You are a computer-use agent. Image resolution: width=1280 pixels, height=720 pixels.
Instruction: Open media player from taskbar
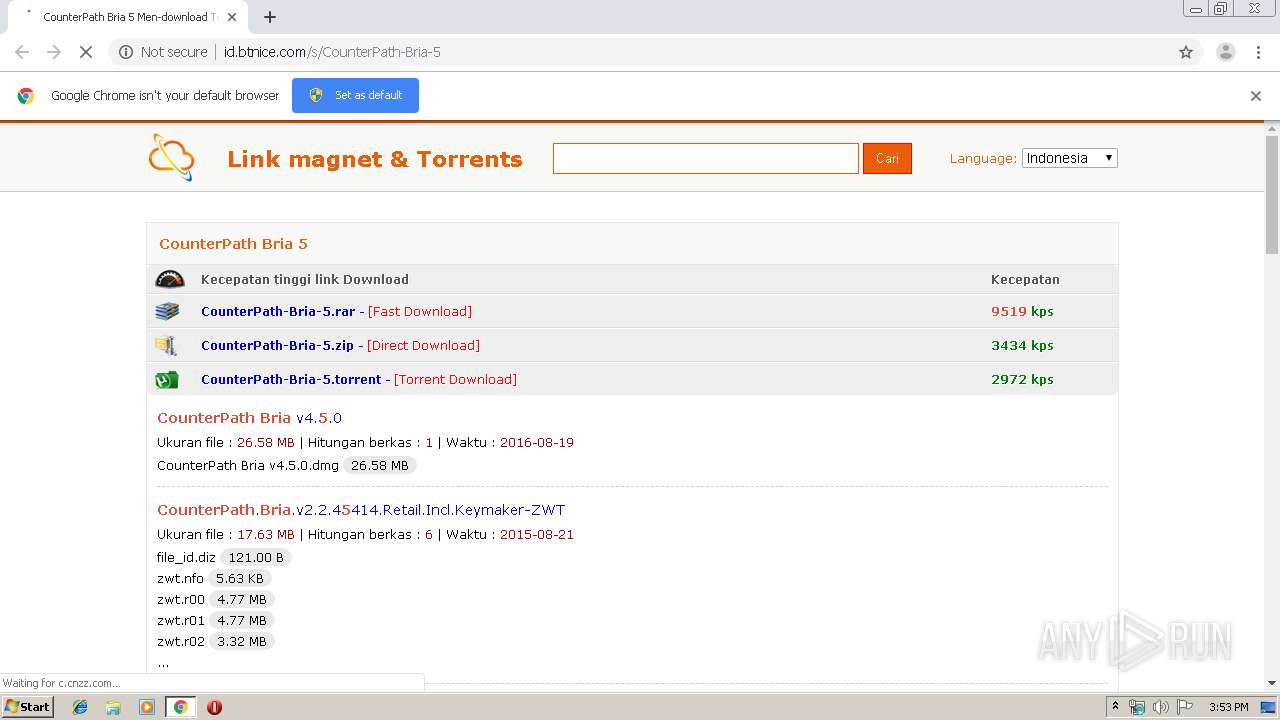pos(147,707)
